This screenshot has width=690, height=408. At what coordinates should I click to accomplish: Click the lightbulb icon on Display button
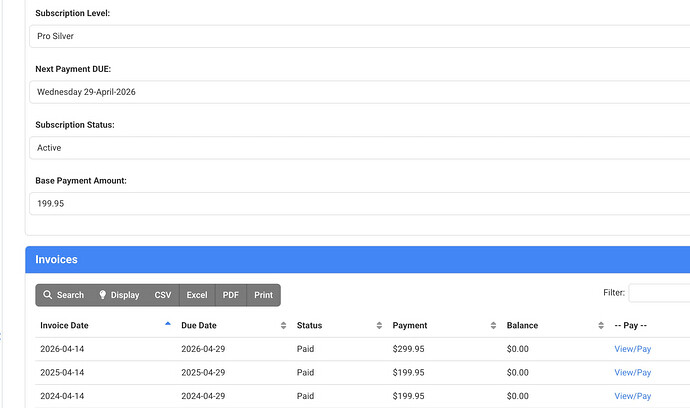[x=103, y=294]
